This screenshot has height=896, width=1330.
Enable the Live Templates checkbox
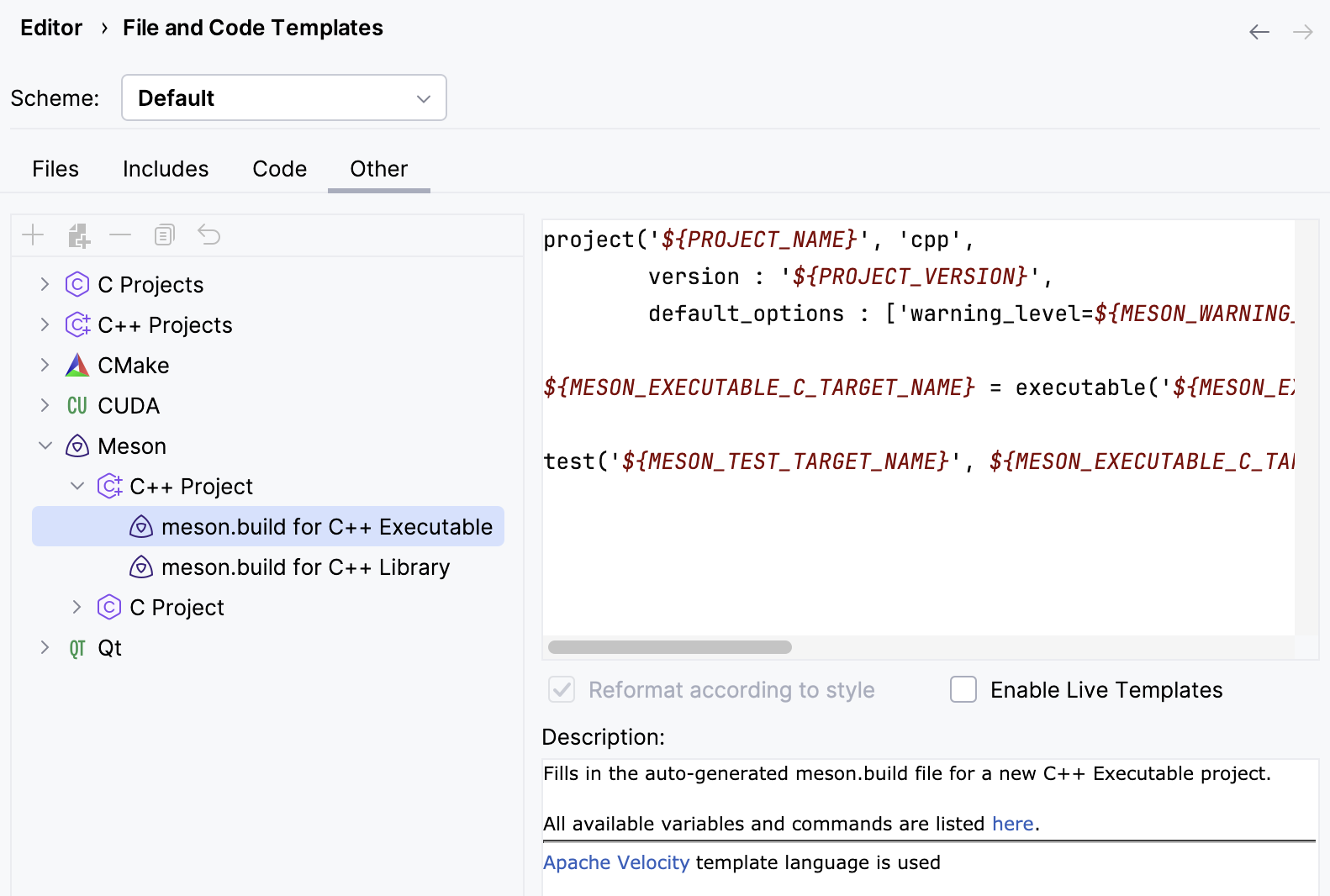[x=963, y=690]
